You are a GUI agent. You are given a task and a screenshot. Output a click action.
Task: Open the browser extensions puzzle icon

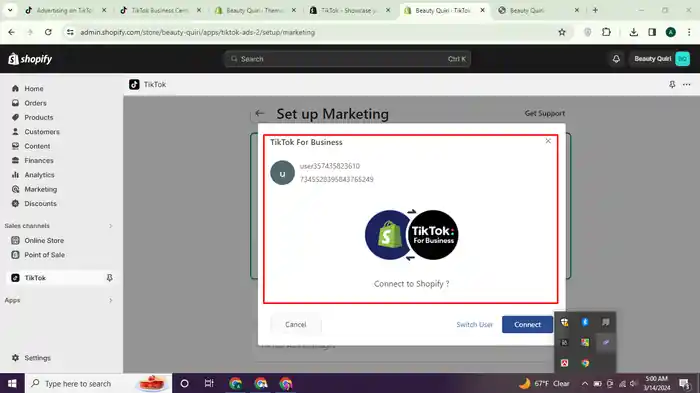(606, 32)
